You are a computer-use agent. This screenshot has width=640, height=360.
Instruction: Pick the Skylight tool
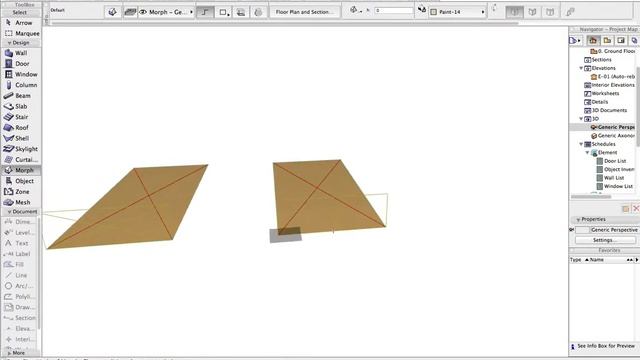pyautogui.click(x=20, y=149)
